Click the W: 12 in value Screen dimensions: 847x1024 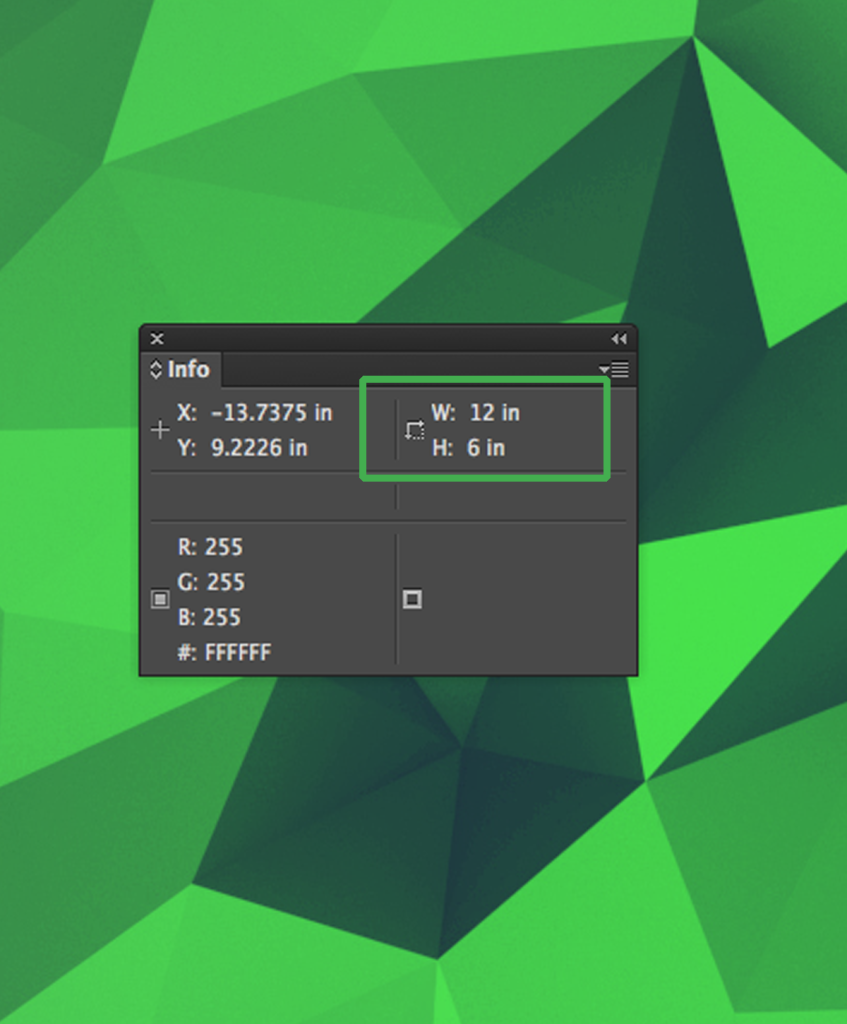pyautogui.click(x=475, y=413)
